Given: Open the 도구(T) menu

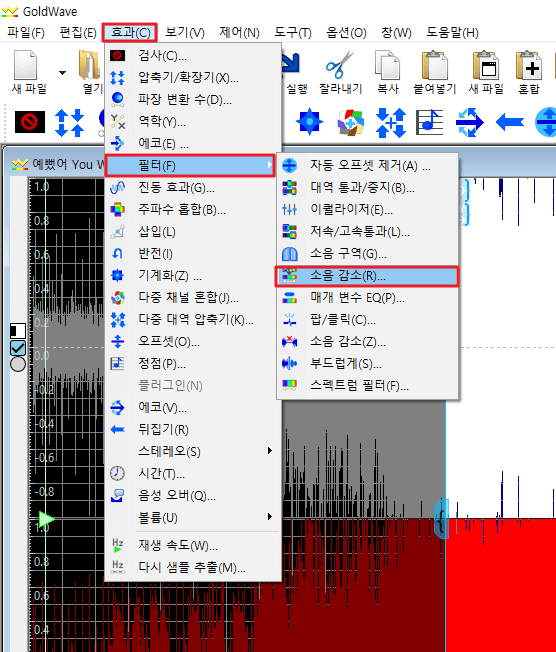Looking at the screenshot, I should tap(293, 32).
